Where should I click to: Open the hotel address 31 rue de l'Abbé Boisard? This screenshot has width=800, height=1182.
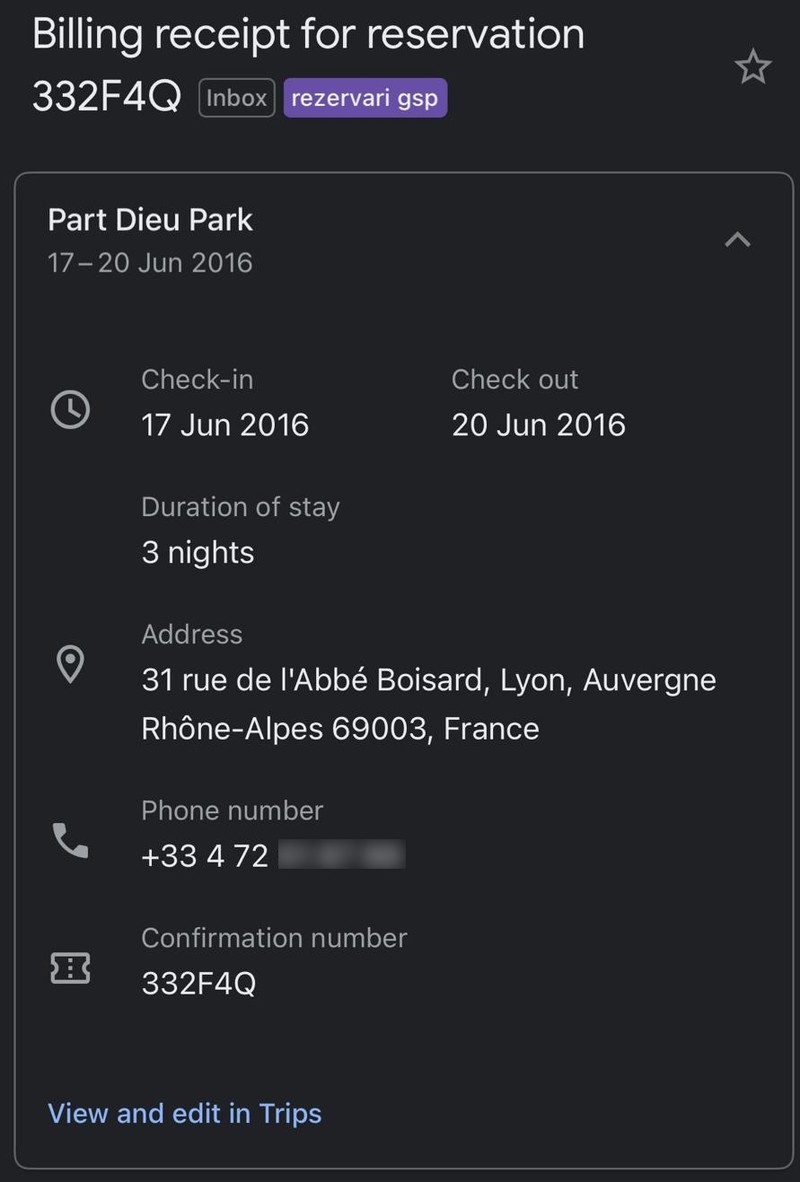[x=428, y=704]
